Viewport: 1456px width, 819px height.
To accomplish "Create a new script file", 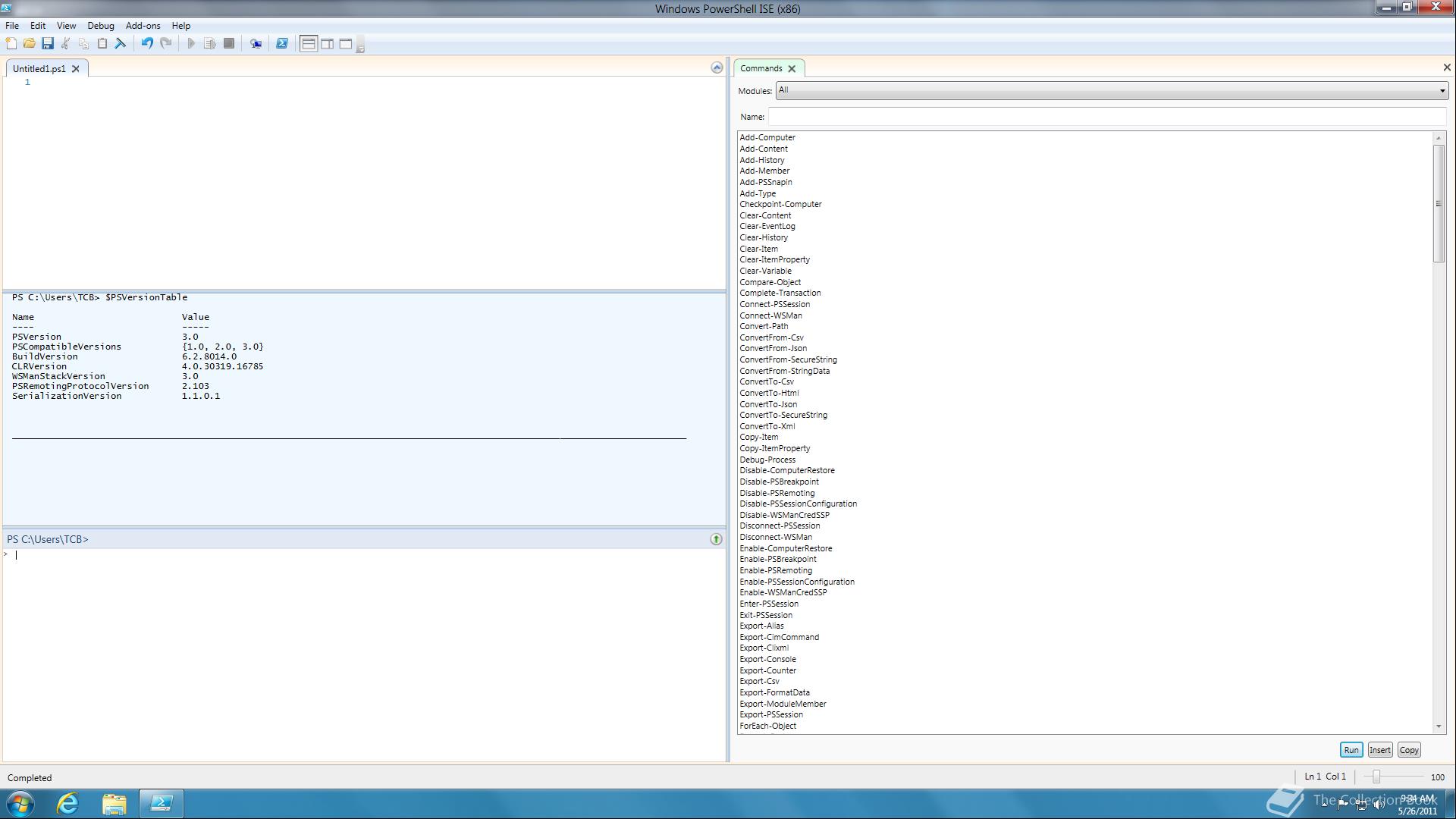I will coord(11,43).
